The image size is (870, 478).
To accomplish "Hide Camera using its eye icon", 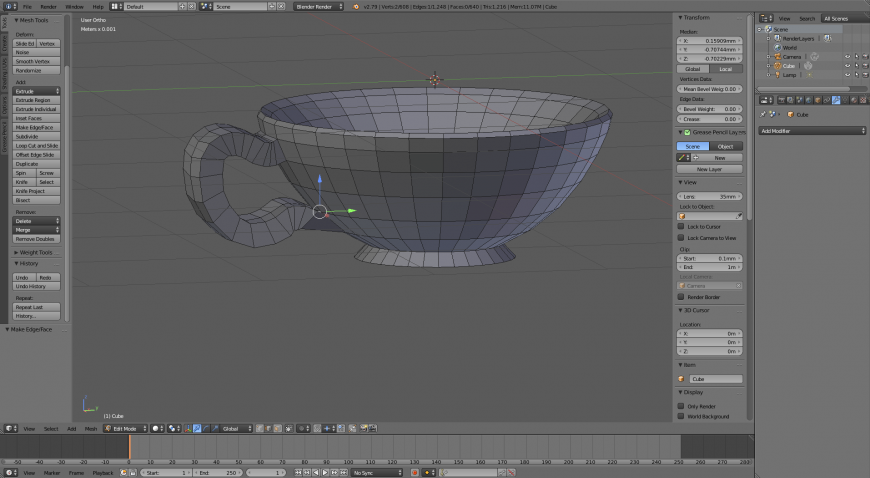I will (x=847, y=57).
